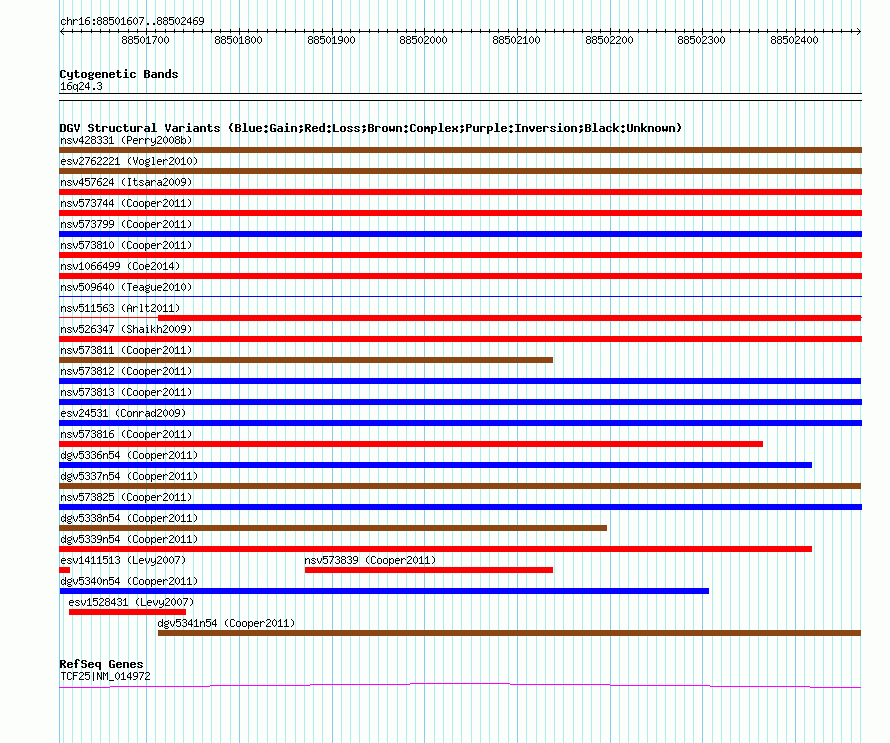Image resolution: width=890 pixels, height=743 pixels.
Task: Click the nsv509640 (Teague2010) label
Action: (x=126, y=287)
